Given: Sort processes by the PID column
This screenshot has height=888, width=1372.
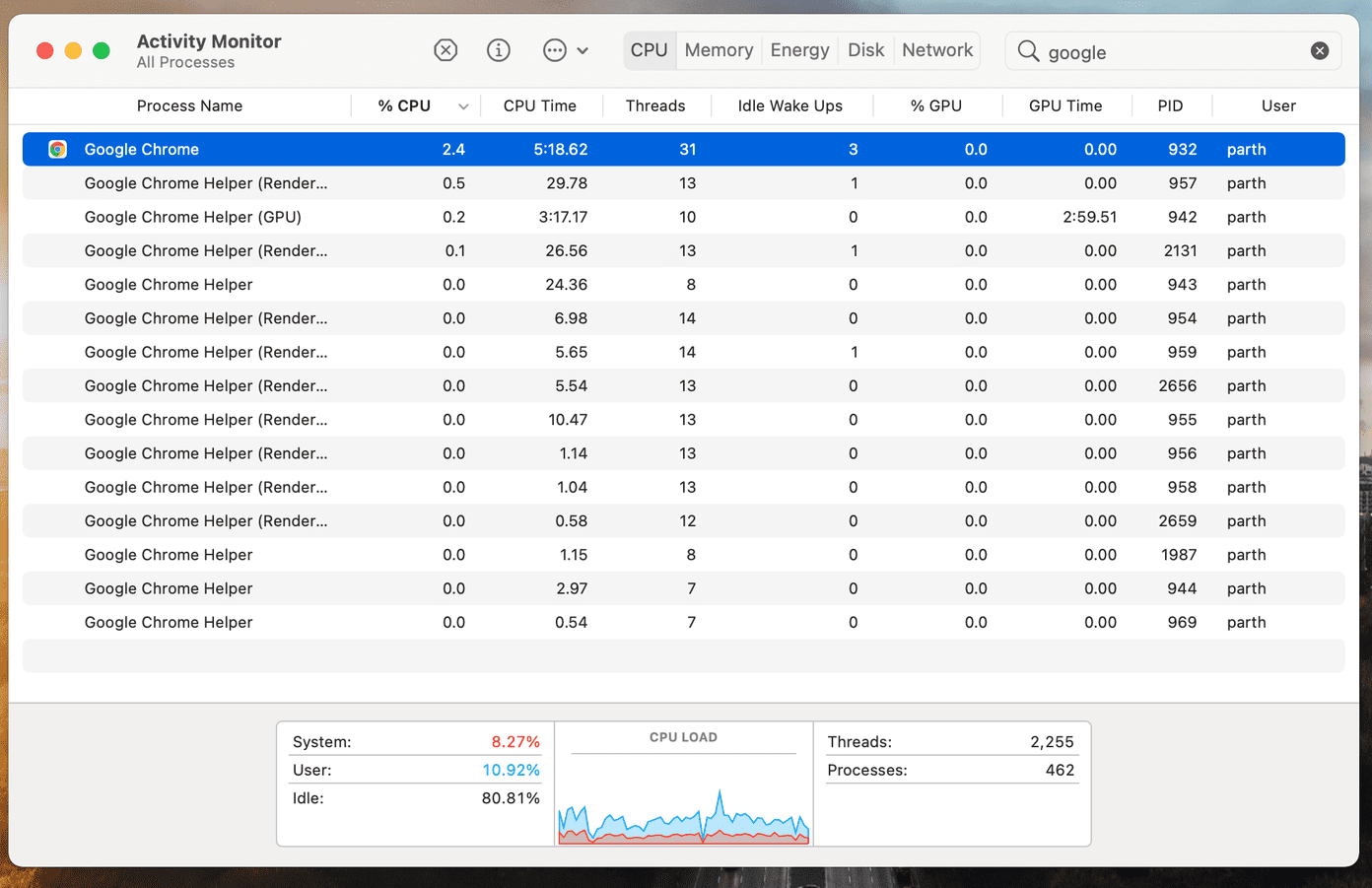Looking at the screenshot, I should pyautogui.click(x=1171, y=105).
